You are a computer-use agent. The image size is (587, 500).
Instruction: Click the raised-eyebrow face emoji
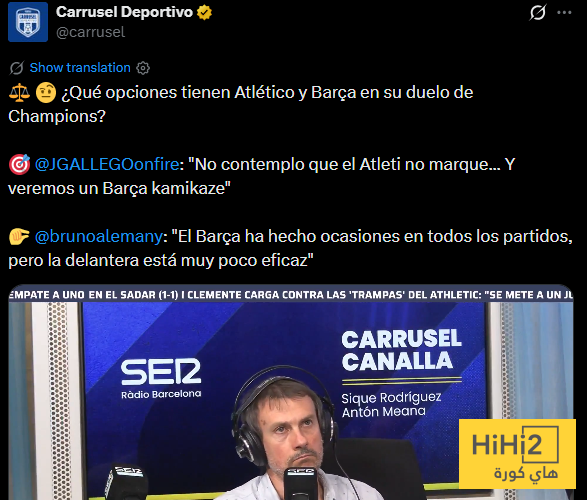pyautogui.click(x=46, y=92)
